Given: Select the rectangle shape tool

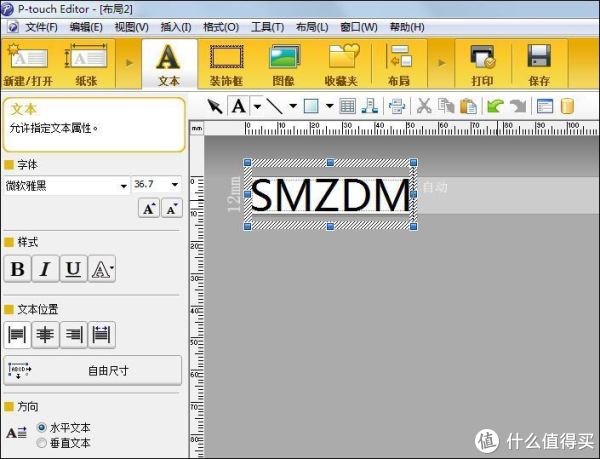Looking at the screenshot, I should coord(311,106).
